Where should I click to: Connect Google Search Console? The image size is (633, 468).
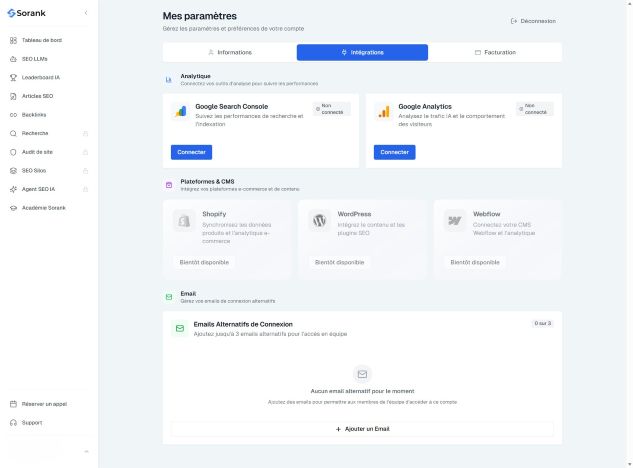click(191, 152)
